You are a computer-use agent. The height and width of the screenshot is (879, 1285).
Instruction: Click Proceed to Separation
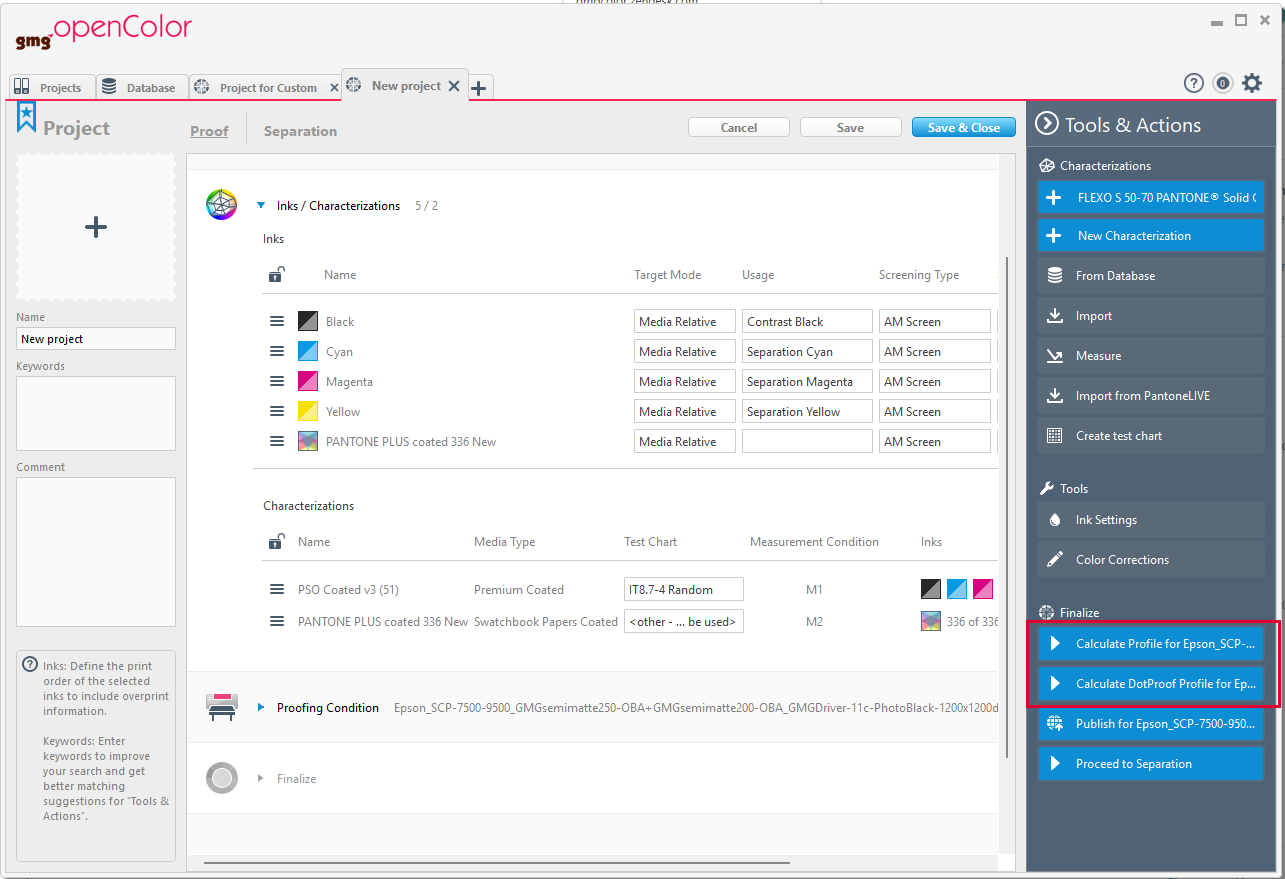coord(1150,762)
